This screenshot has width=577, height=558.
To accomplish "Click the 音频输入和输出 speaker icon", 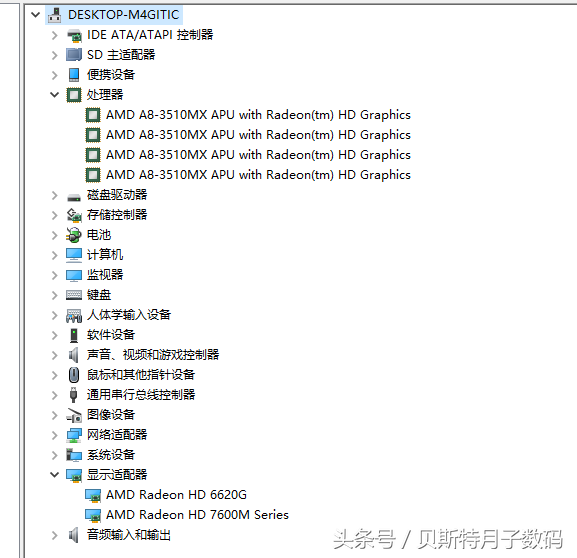I will (74, 535).
